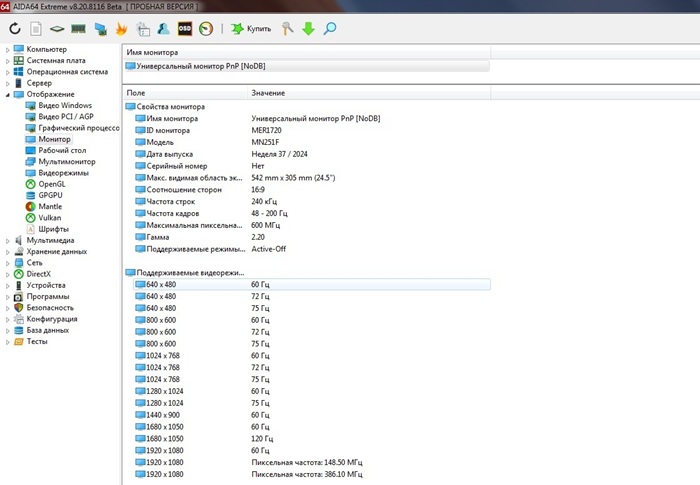Select Шрифты in the Отображение section

pos(54,229)
